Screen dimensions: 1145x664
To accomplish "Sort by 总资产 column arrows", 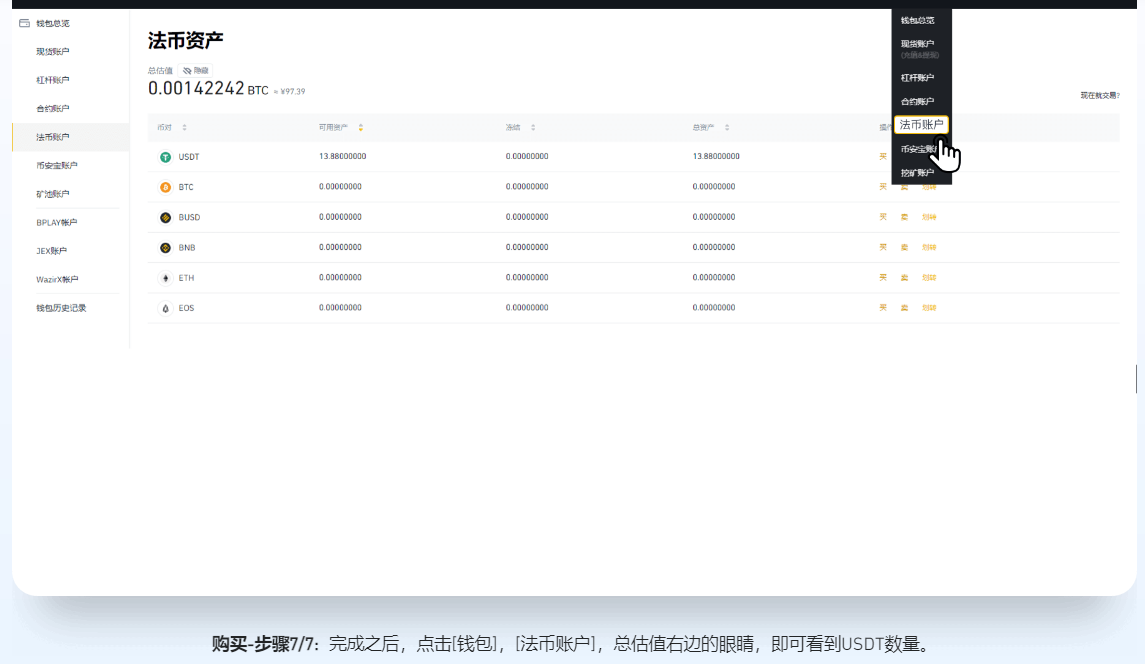I will [727, 127].
